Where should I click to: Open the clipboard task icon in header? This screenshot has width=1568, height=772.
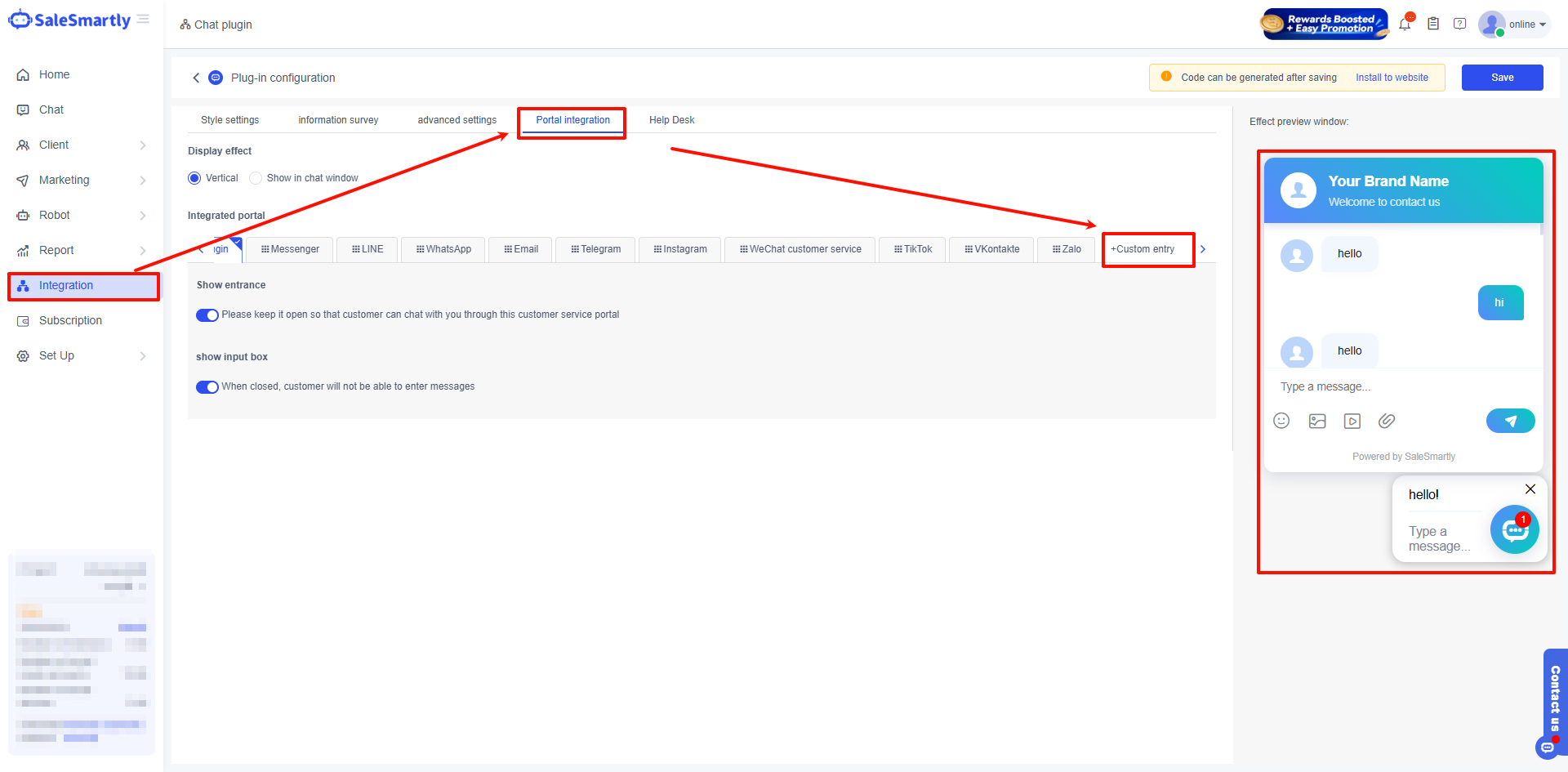[x=1433, y=25]
